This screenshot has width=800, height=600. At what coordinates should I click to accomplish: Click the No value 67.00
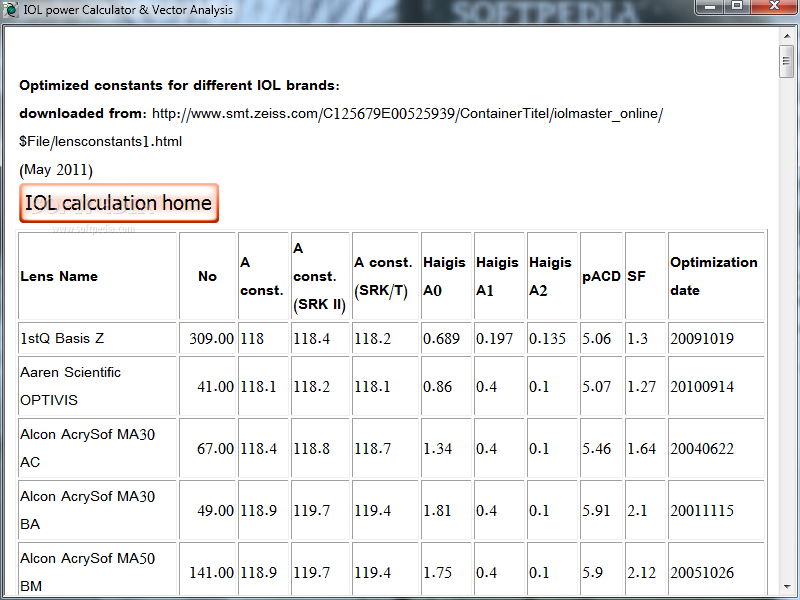click(x=216, y=448)
